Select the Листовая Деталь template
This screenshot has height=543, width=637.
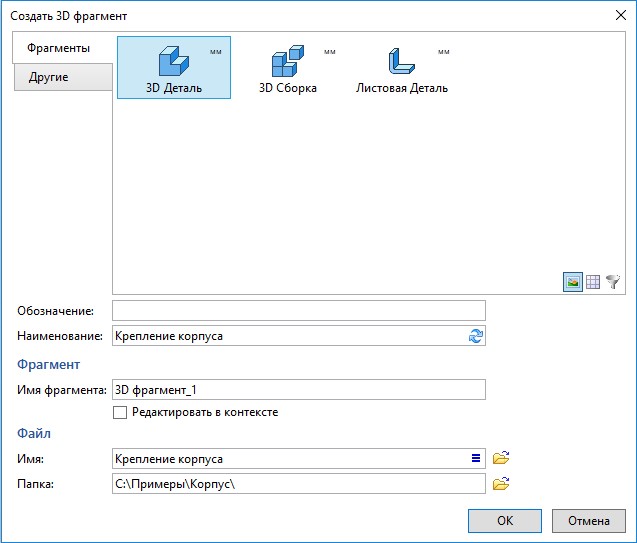tap(402, 67)
